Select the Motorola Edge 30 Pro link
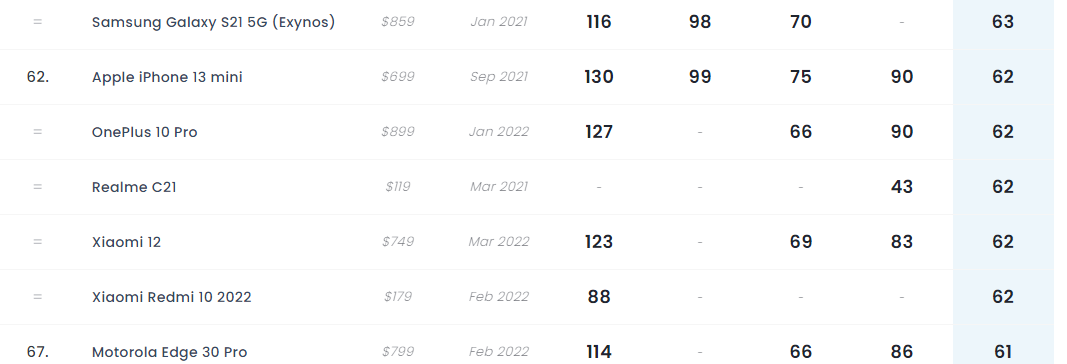This screenshot has width=1067, height=364. click(x=169, y=352)
